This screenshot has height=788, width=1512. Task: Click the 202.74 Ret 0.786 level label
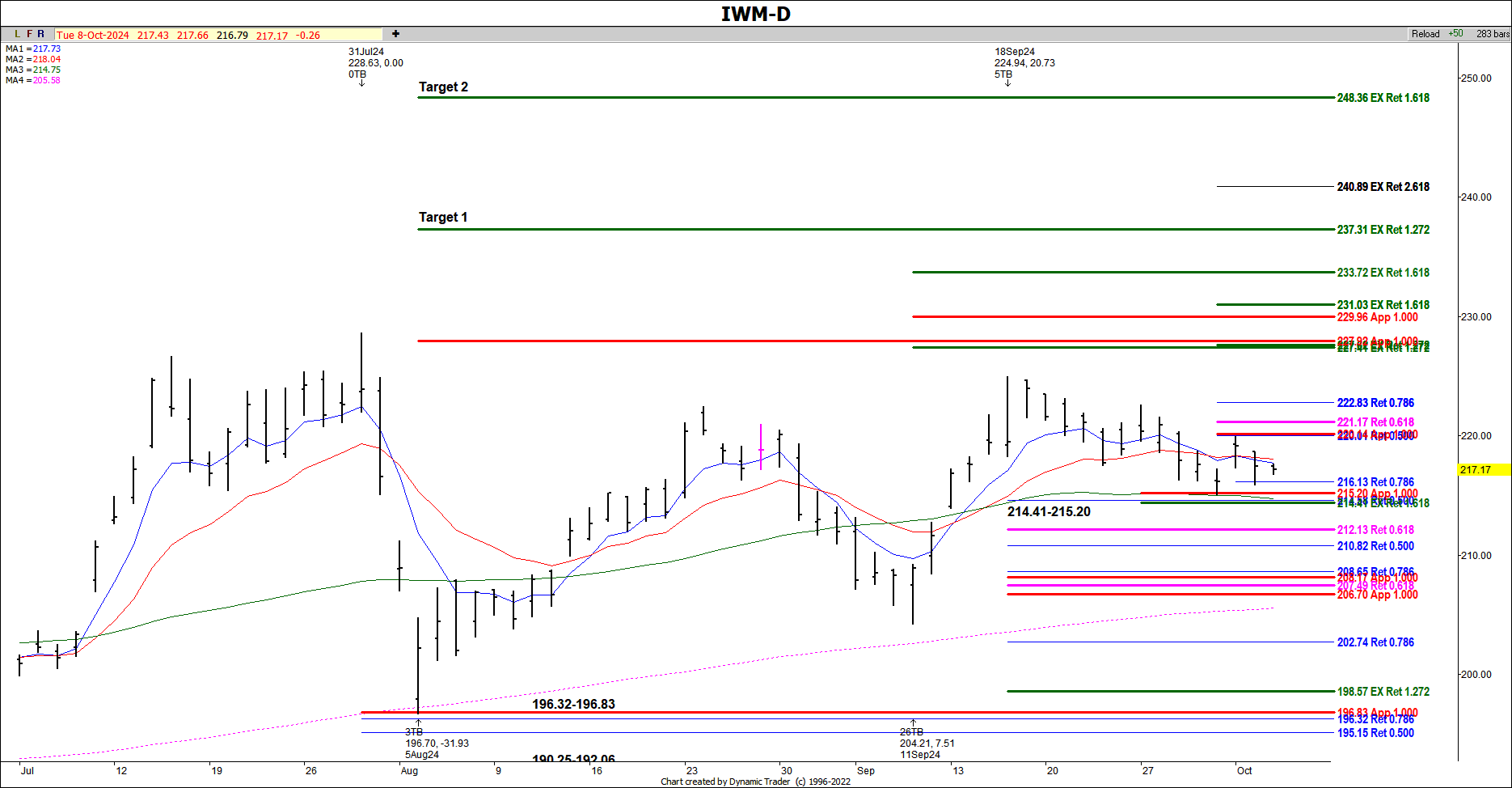(x=1375, y=642)
